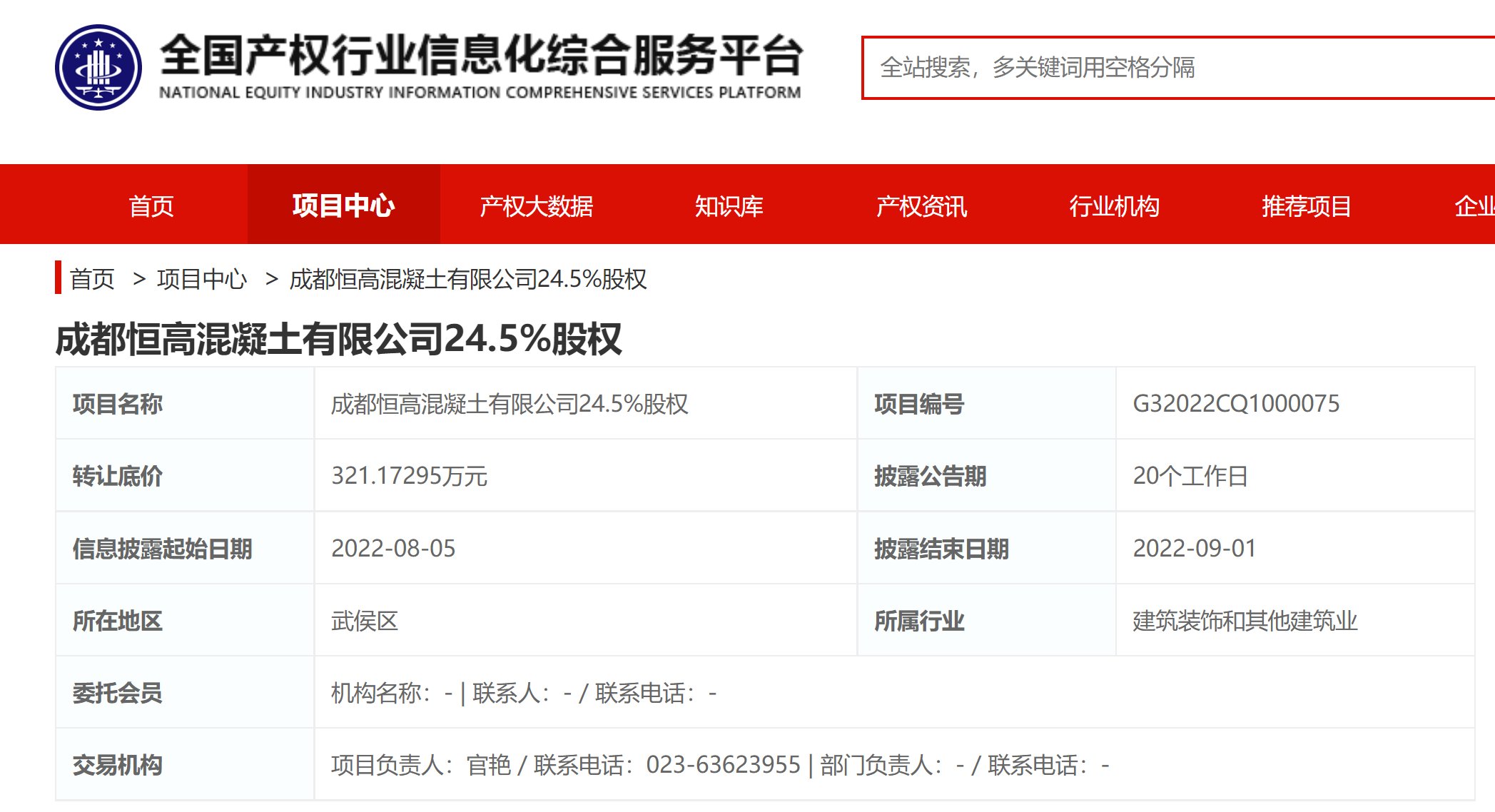Open the 首页 navigation tab
The width and height of the screenshot is (1495, 812).
tap(151, 205)
